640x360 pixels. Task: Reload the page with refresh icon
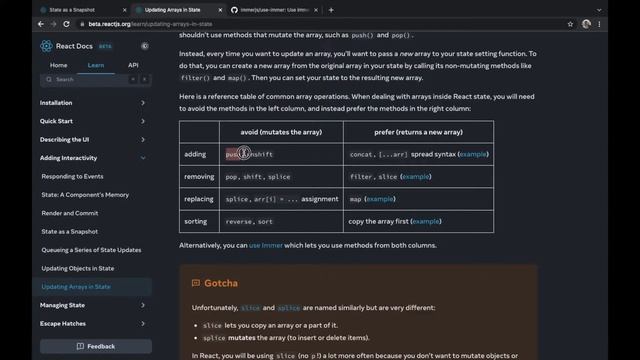[x=66, y=24]
